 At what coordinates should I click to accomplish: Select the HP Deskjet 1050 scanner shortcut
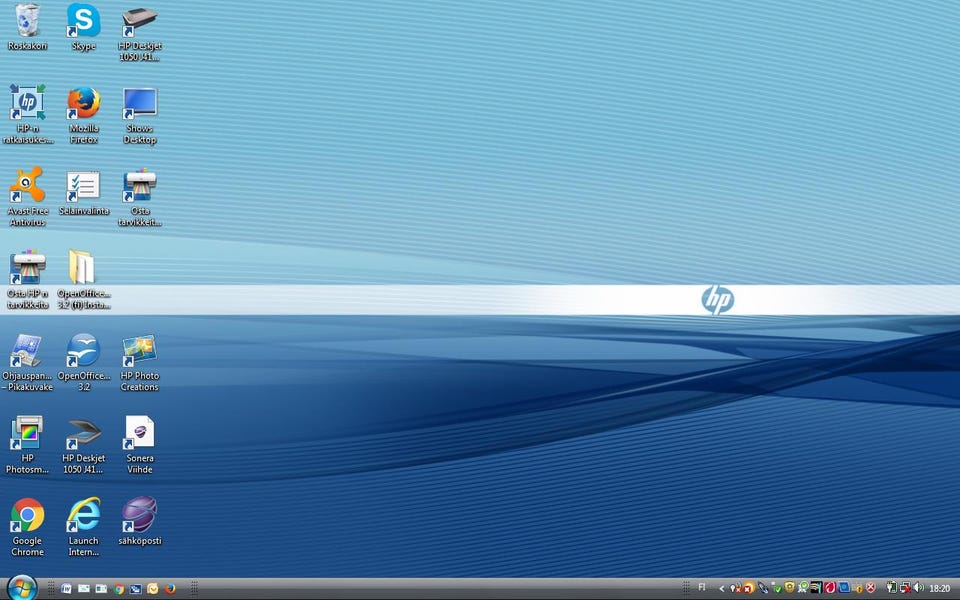(x=84, y=444)
